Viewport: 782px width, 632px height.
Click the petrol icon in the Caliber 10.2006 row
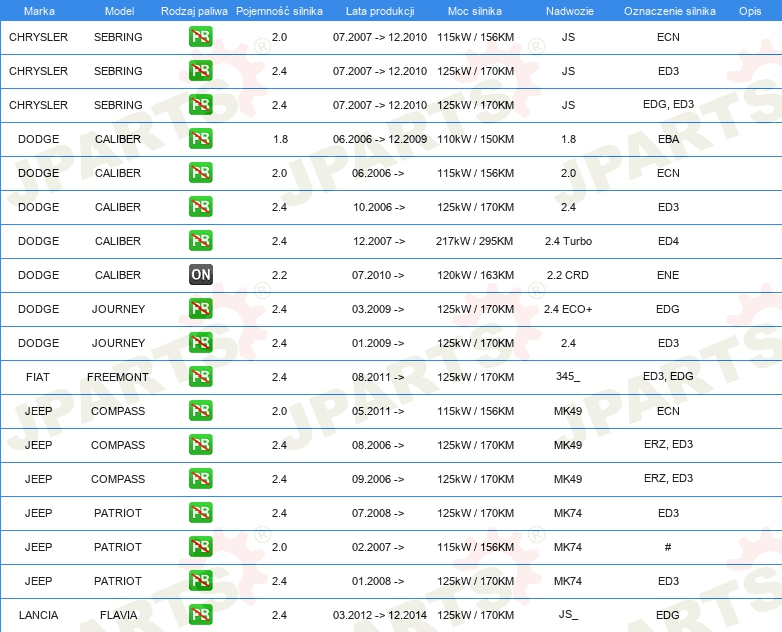click(200, 207)
